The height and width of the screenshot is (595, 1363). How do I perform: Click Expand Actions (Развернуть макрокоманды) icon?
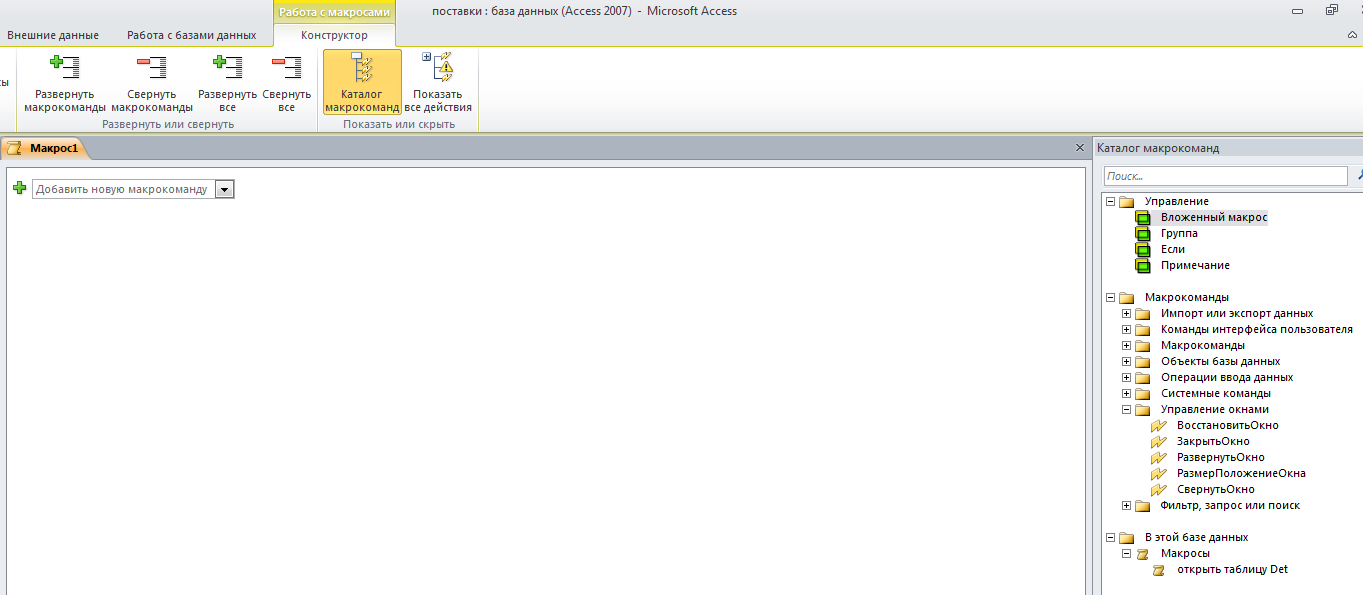pos(65,68)
